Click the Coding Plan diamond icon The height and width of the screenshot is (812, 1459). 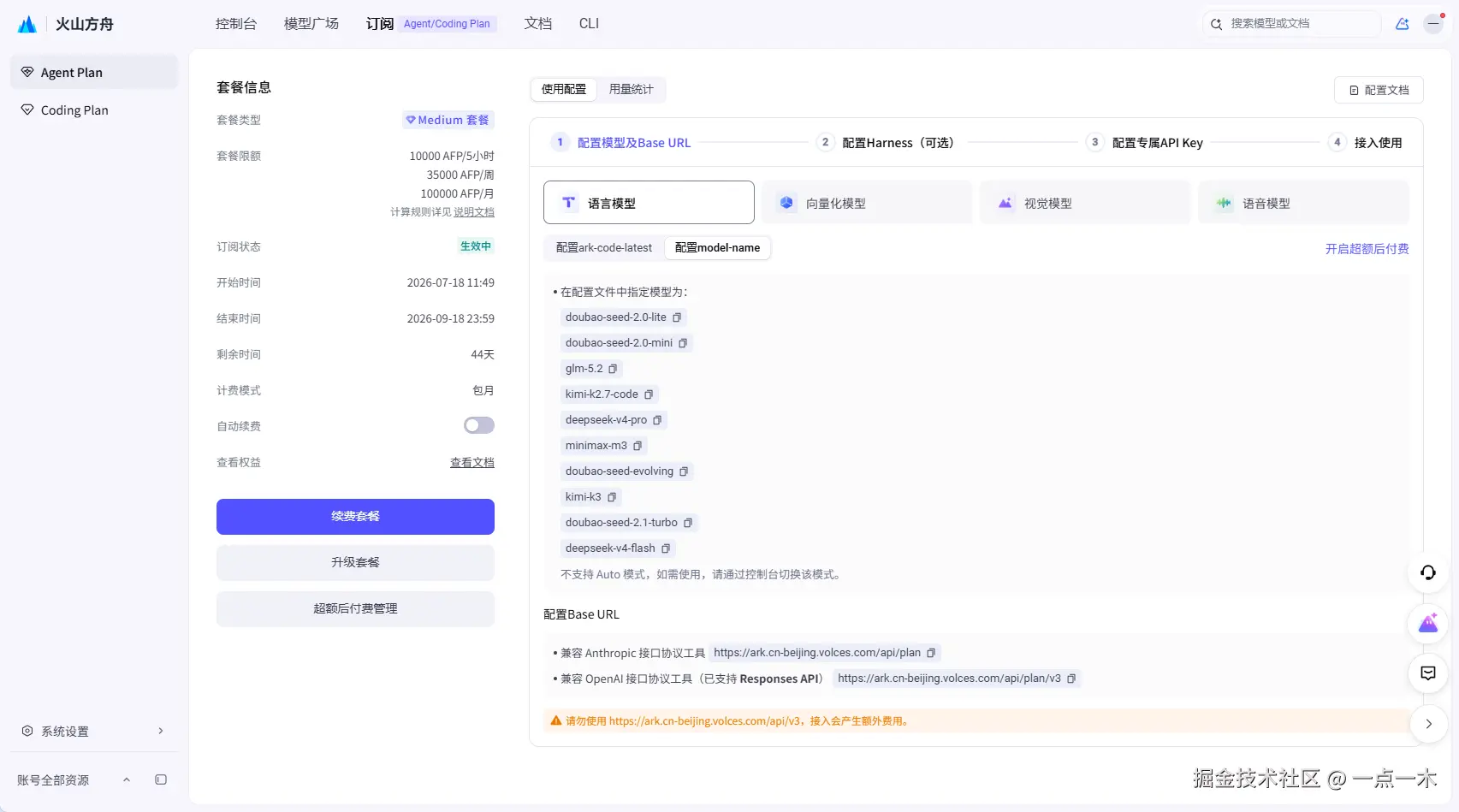pos(27,110)
